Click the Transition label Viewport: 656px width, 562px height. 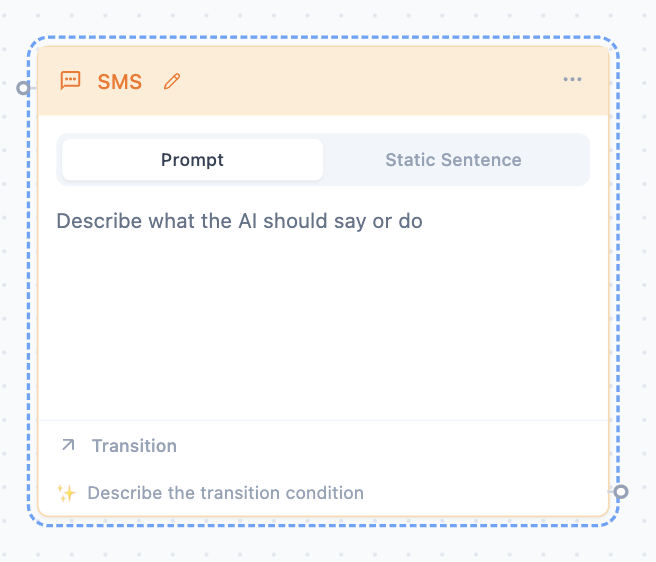click(134, 446)
